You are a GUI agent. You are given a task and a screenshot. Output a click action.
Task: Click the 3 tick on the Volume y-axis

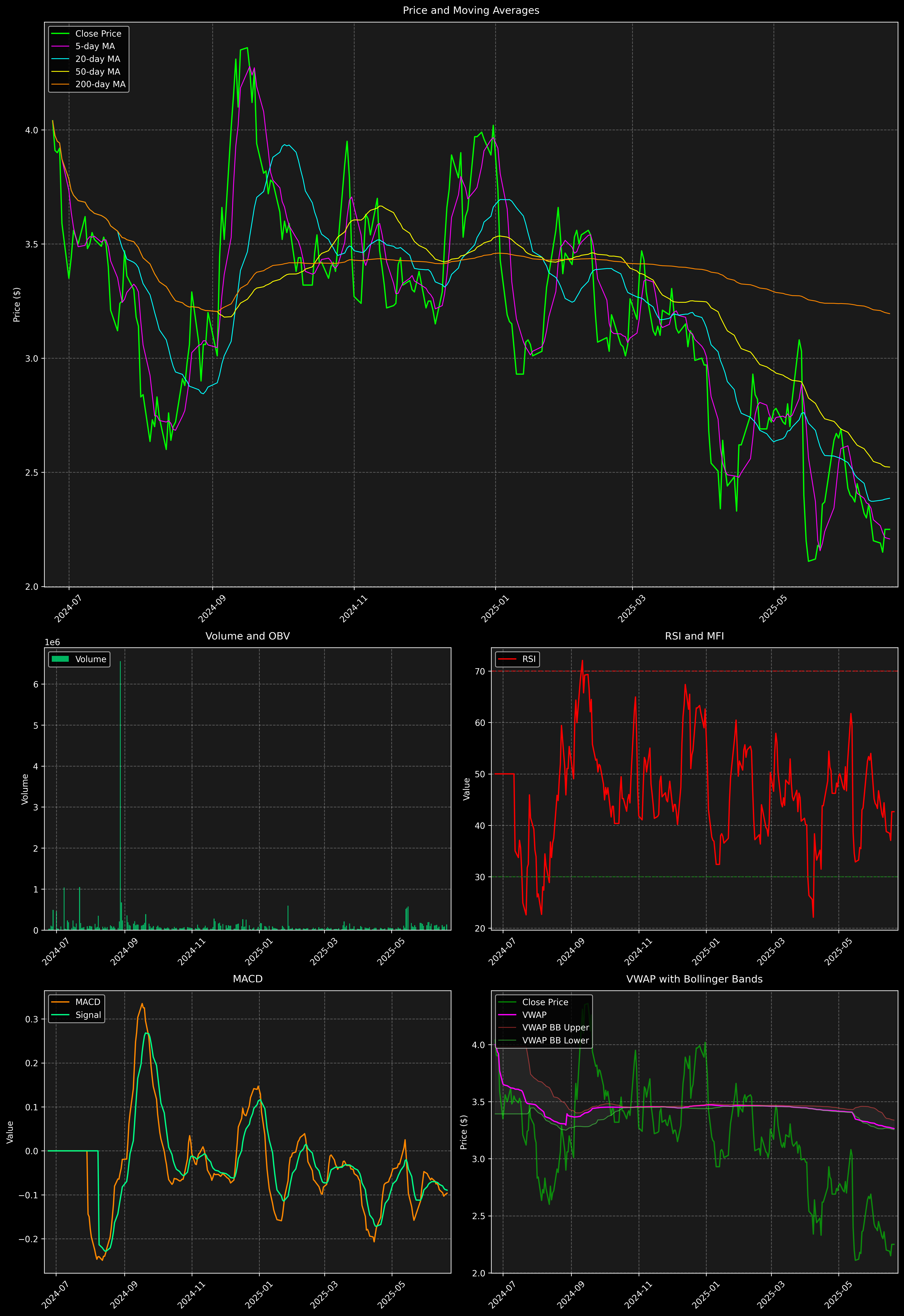[x=36, y=808]
